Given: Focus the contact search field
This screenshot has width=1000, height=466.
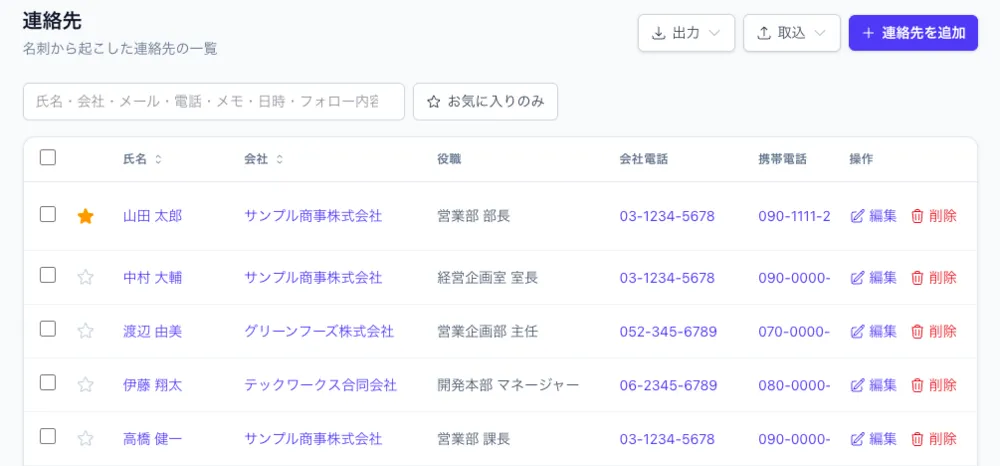Looking at the screenshot, I should point(214,101).
